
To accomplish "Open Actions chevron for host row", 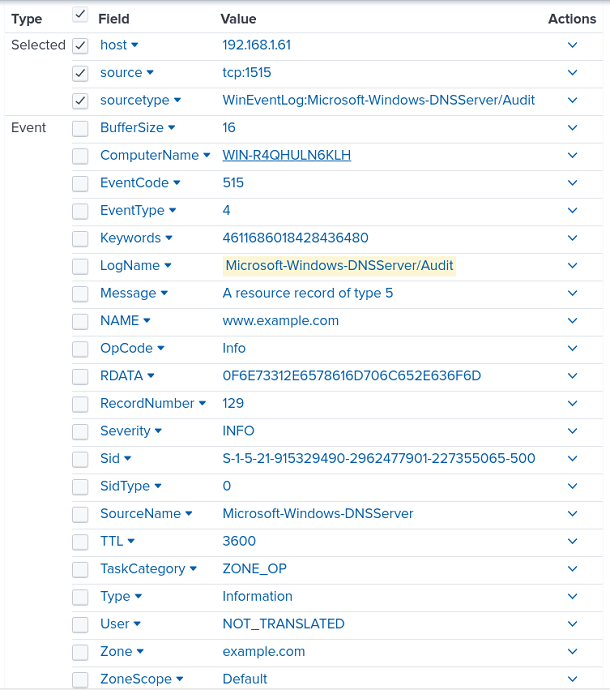I will (x=573, y=45).
